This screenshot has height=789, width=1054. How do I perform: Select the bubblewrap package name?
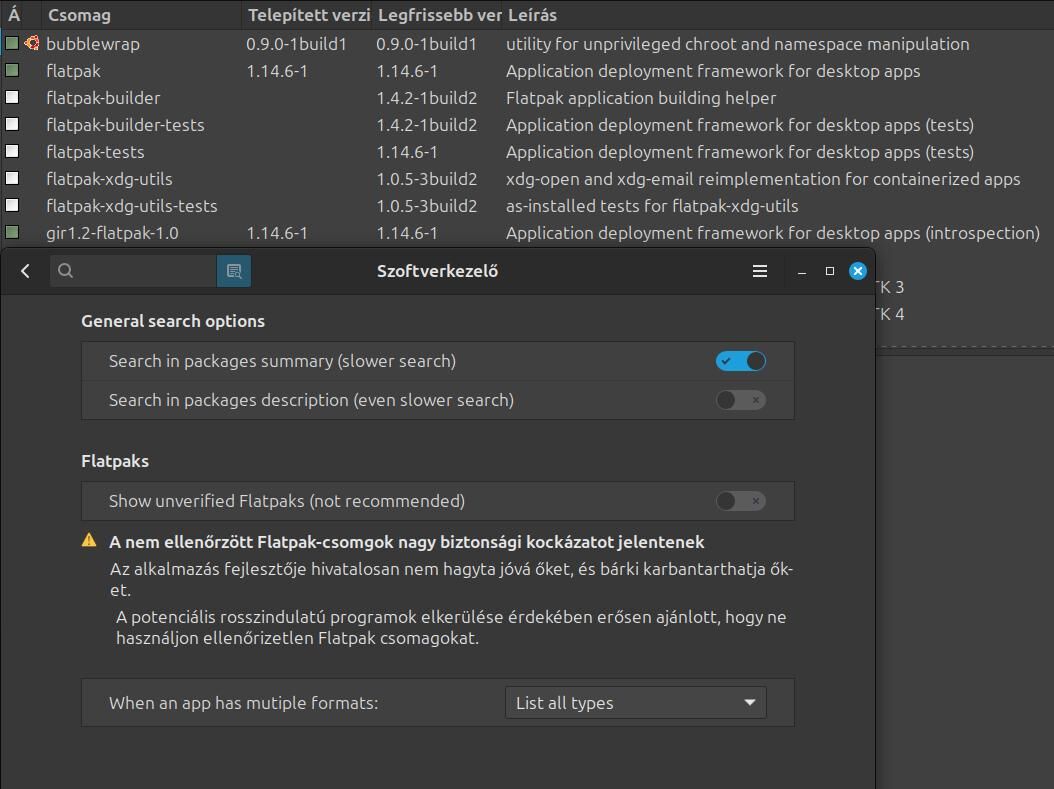pos(93,44)
